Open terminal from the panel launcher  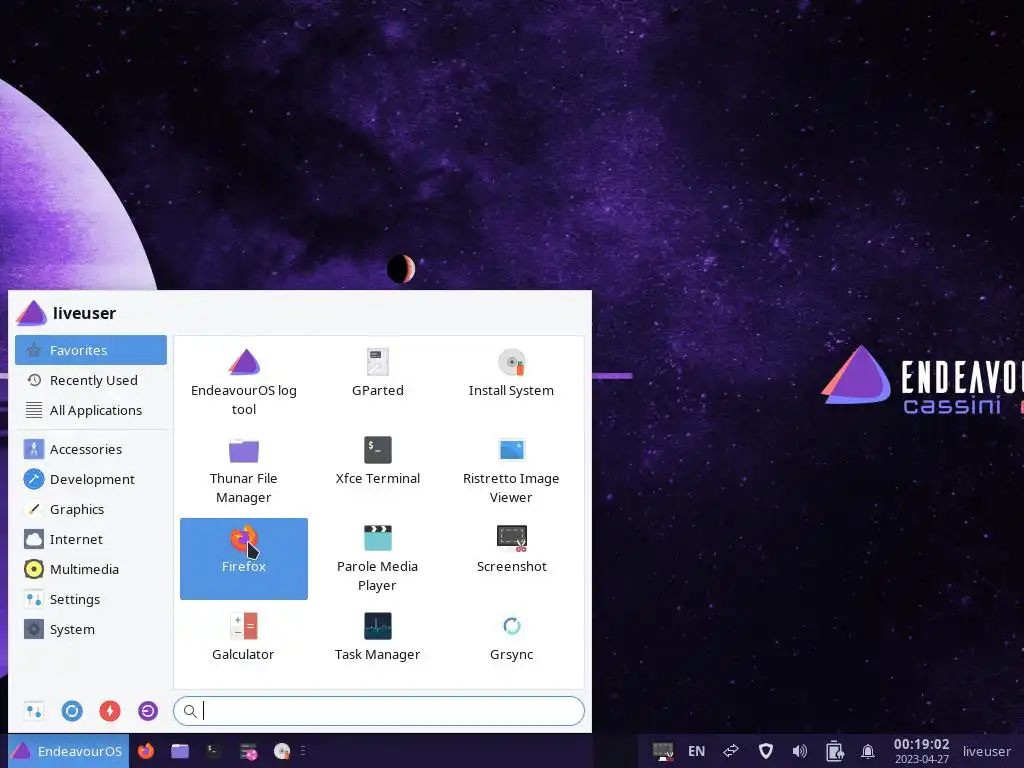(214, 751)
